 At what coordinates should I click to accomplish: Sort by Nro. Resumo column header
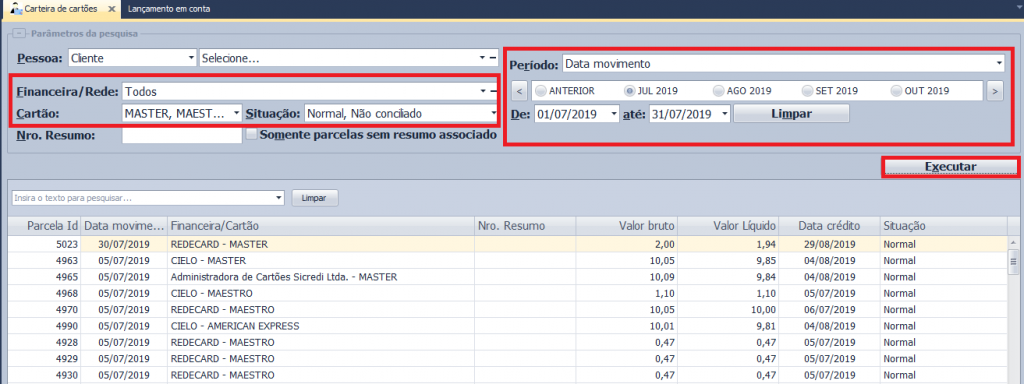click(524, 226)
